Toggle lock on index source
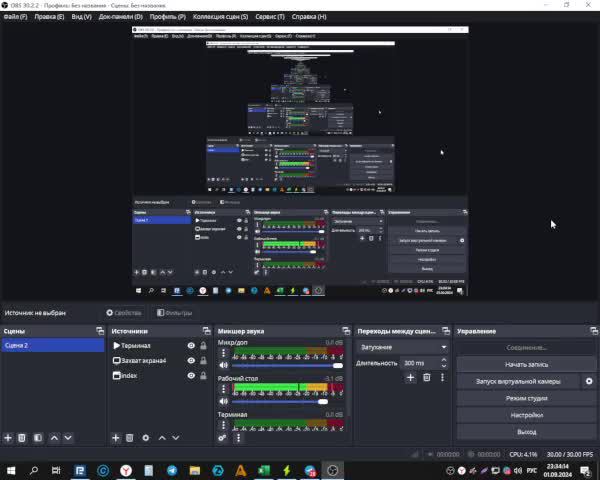This screenshot has width=600, height=480. click(x=204, y=376)
